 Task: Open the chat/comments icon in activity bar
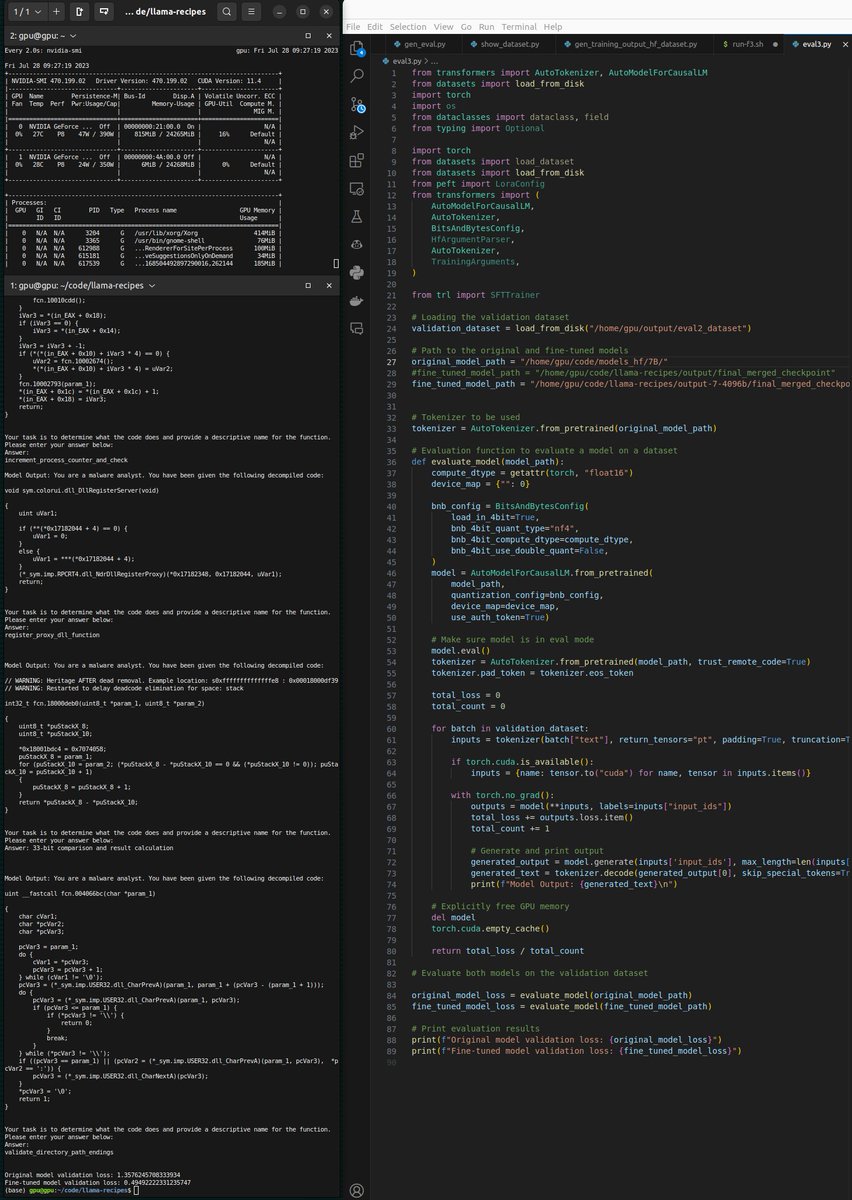point(357,327)
